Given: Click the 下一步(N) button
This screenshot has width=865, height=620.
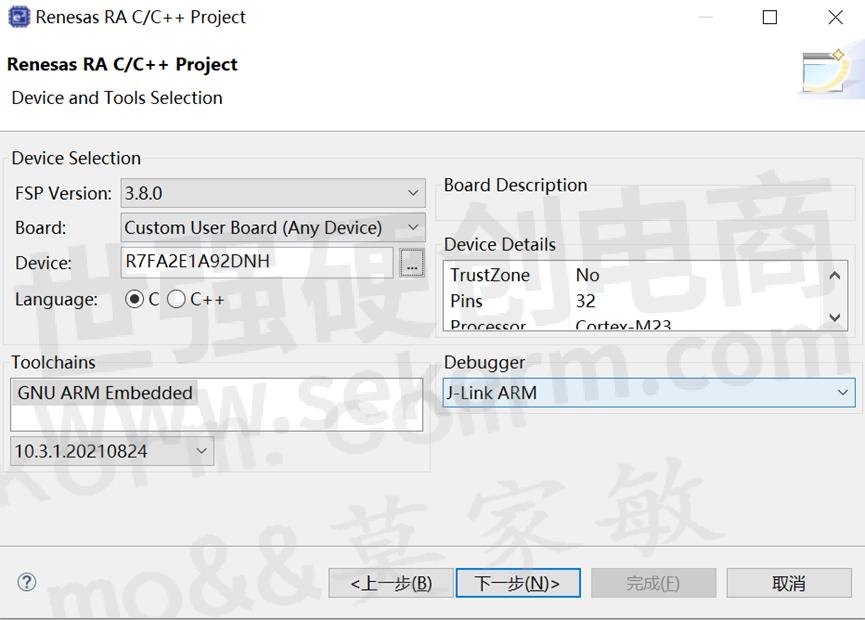Looking at the screenshot, I should pos(517,583).
